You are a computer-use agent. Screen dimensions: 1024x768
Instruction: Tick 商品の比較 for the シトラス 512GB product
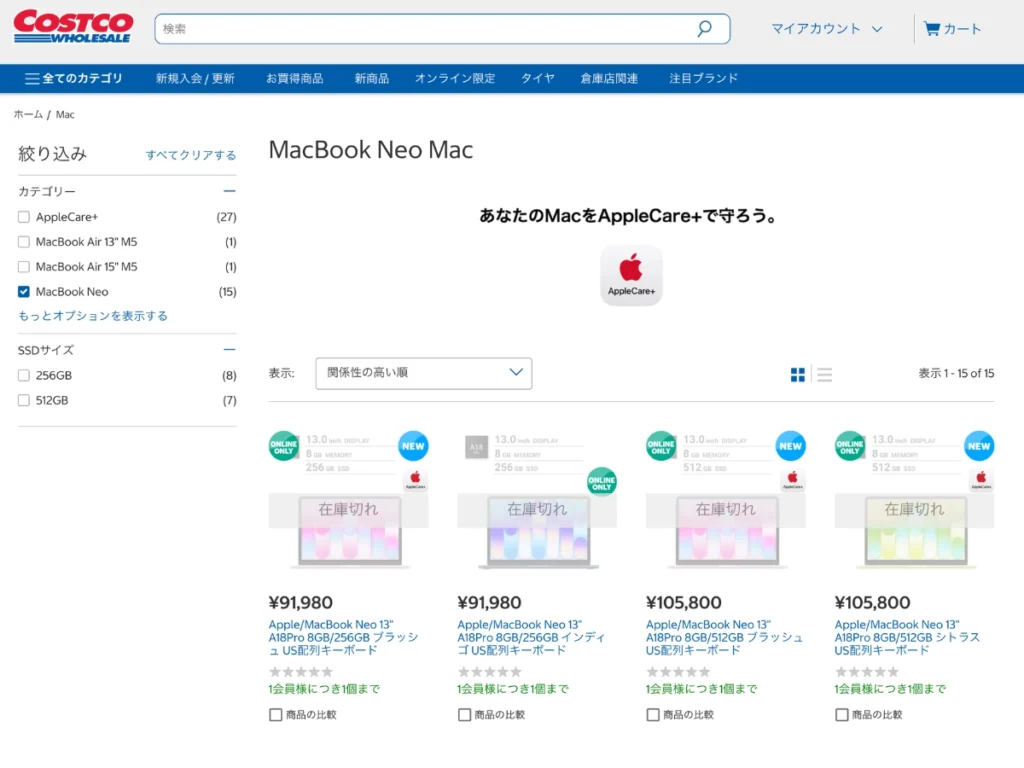(x=842, y=715)
